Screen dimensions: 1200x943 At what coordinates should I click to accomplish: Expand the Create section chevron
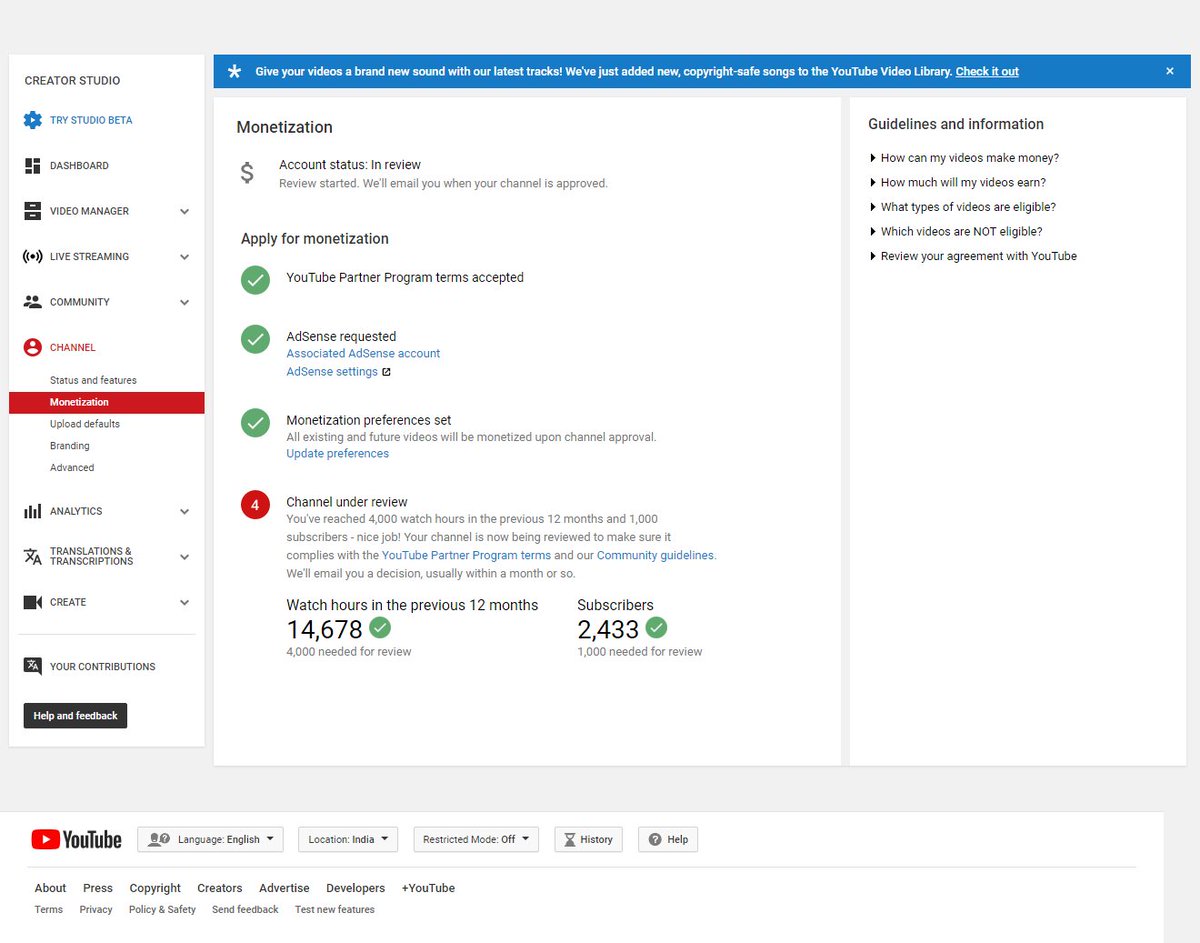184,603
